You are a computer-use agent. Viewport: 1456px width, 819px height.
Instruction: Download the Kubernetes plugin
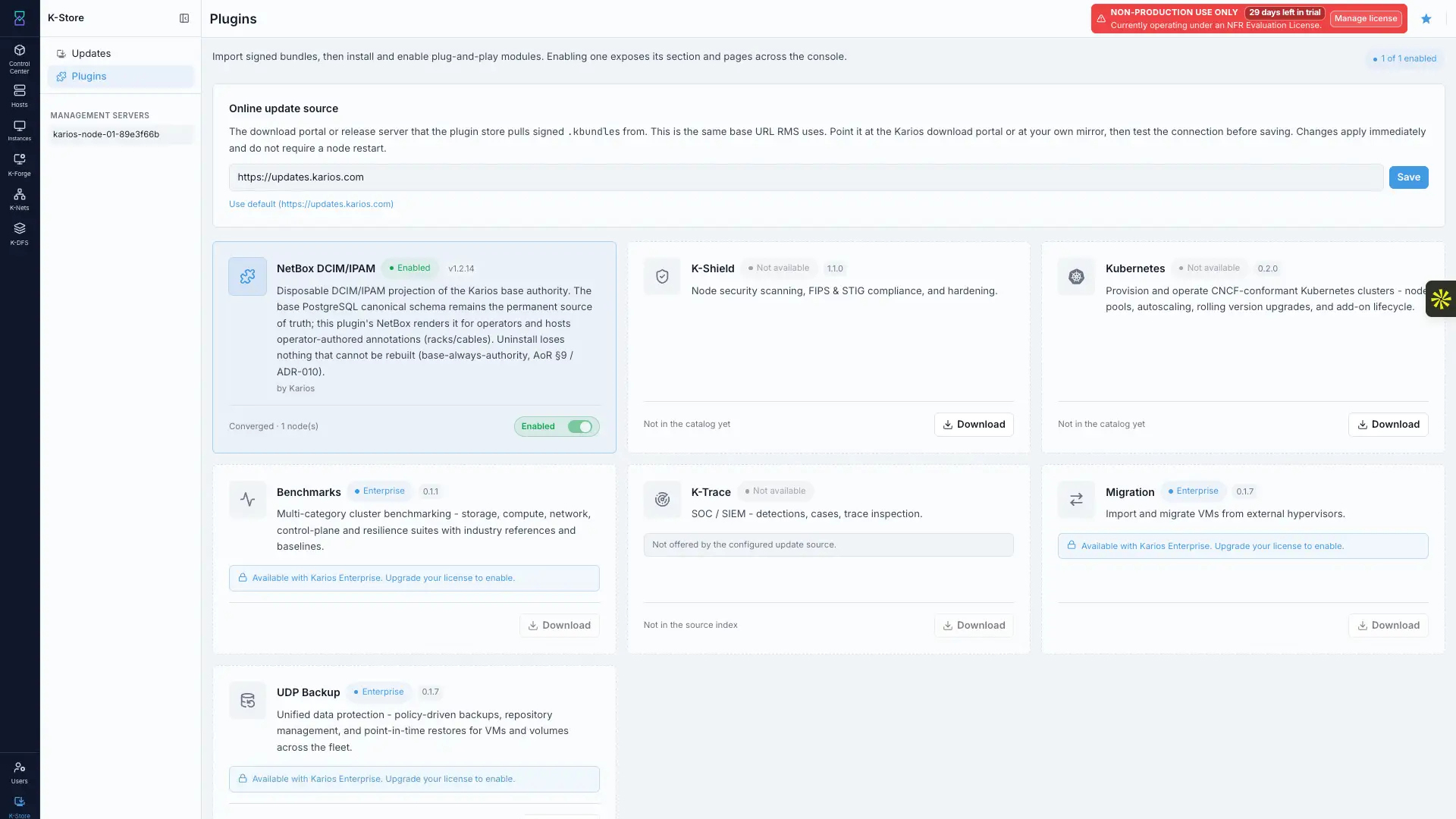[1388, 425]
